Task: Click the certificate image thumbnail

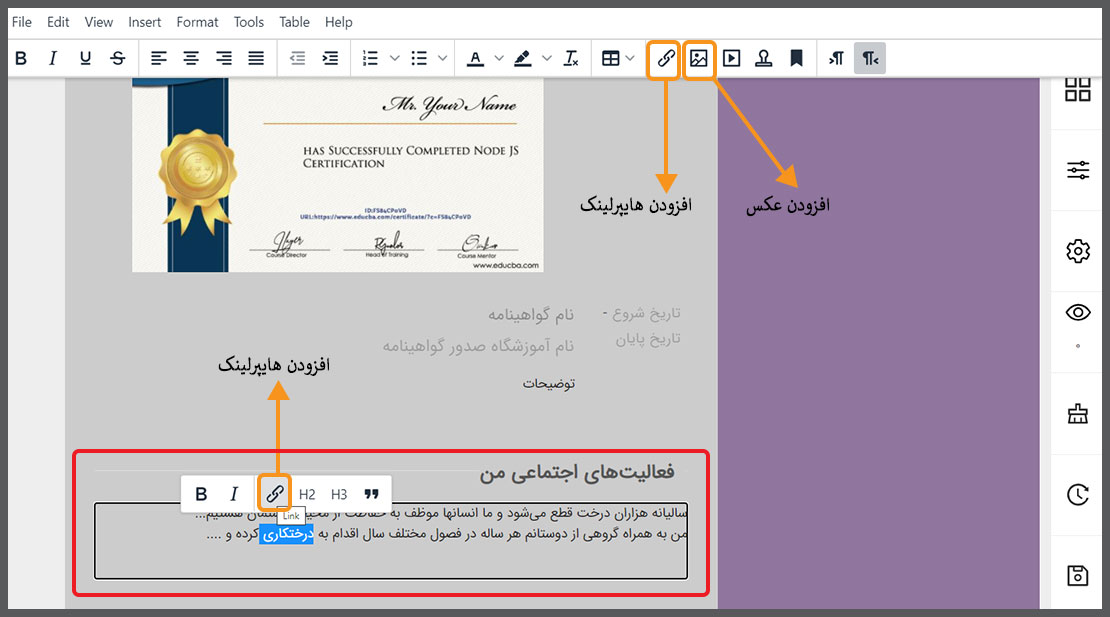Action: pyautogui.click(x=337, y=175)
